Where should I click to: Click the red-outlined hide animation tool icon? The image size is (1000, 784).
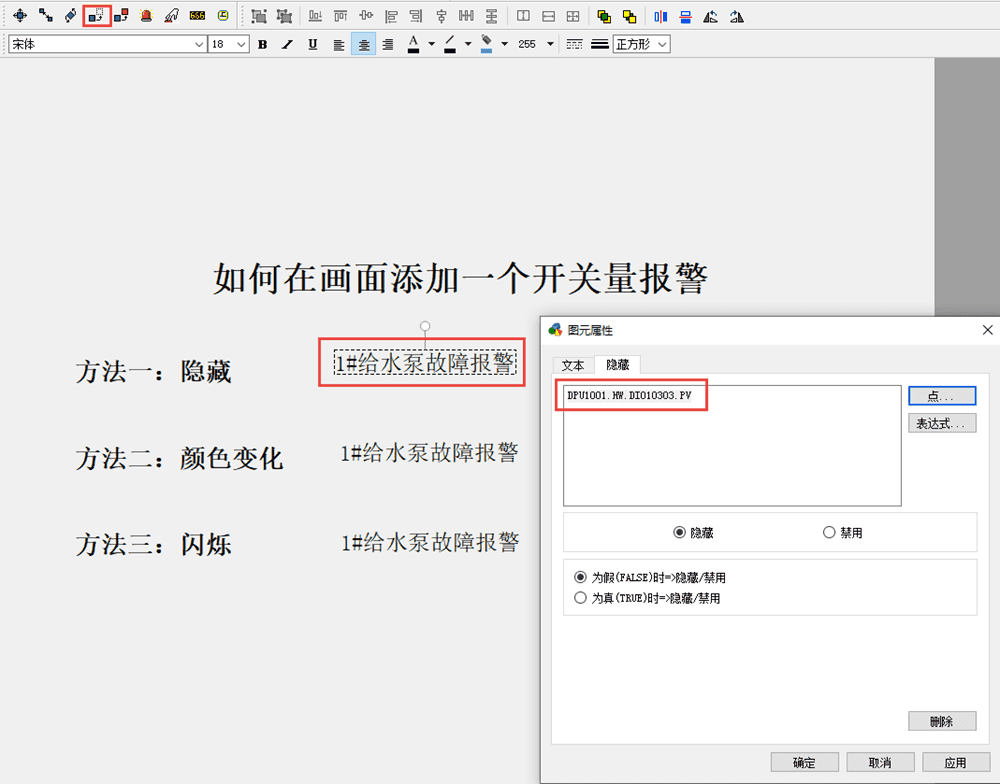click(x=97, y=16)
